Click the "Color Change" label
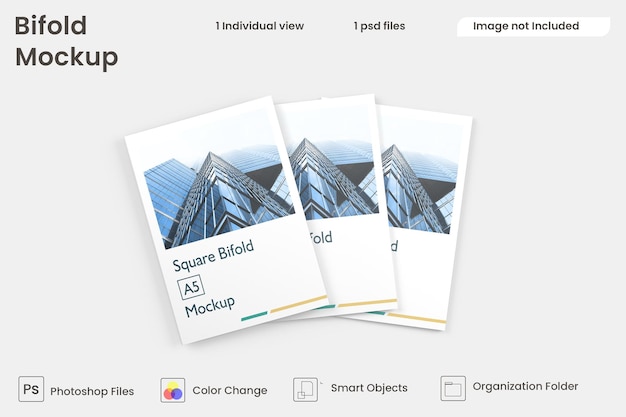The height and width of the screenshot is (417, 626). [230, 390]
